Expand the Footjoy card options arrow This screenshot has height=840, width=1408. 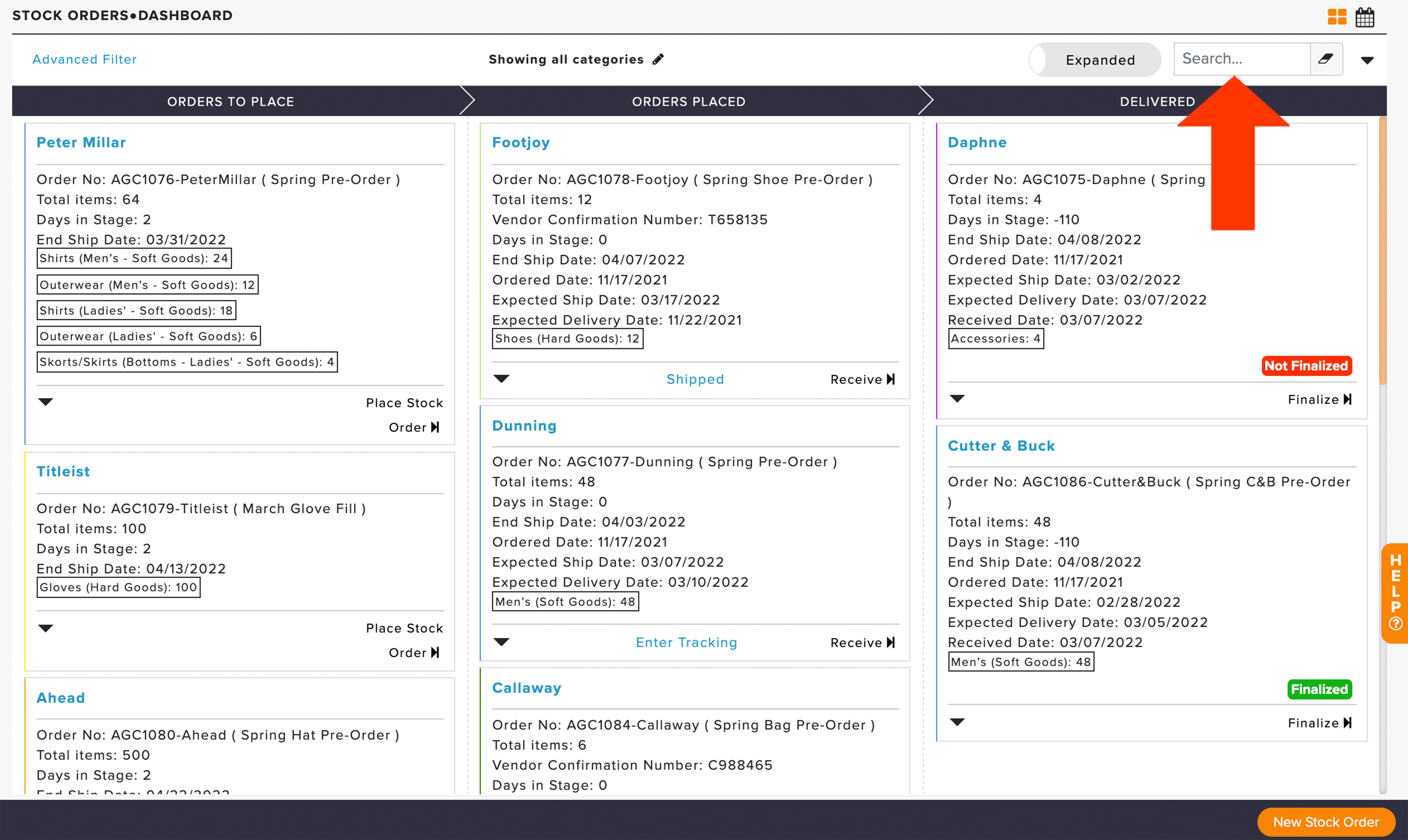[x=502, y=379]
